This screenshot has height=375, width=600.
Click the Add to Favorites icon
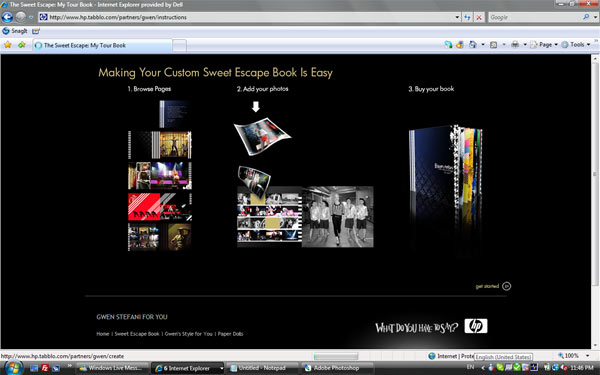(x=21, y=45)
